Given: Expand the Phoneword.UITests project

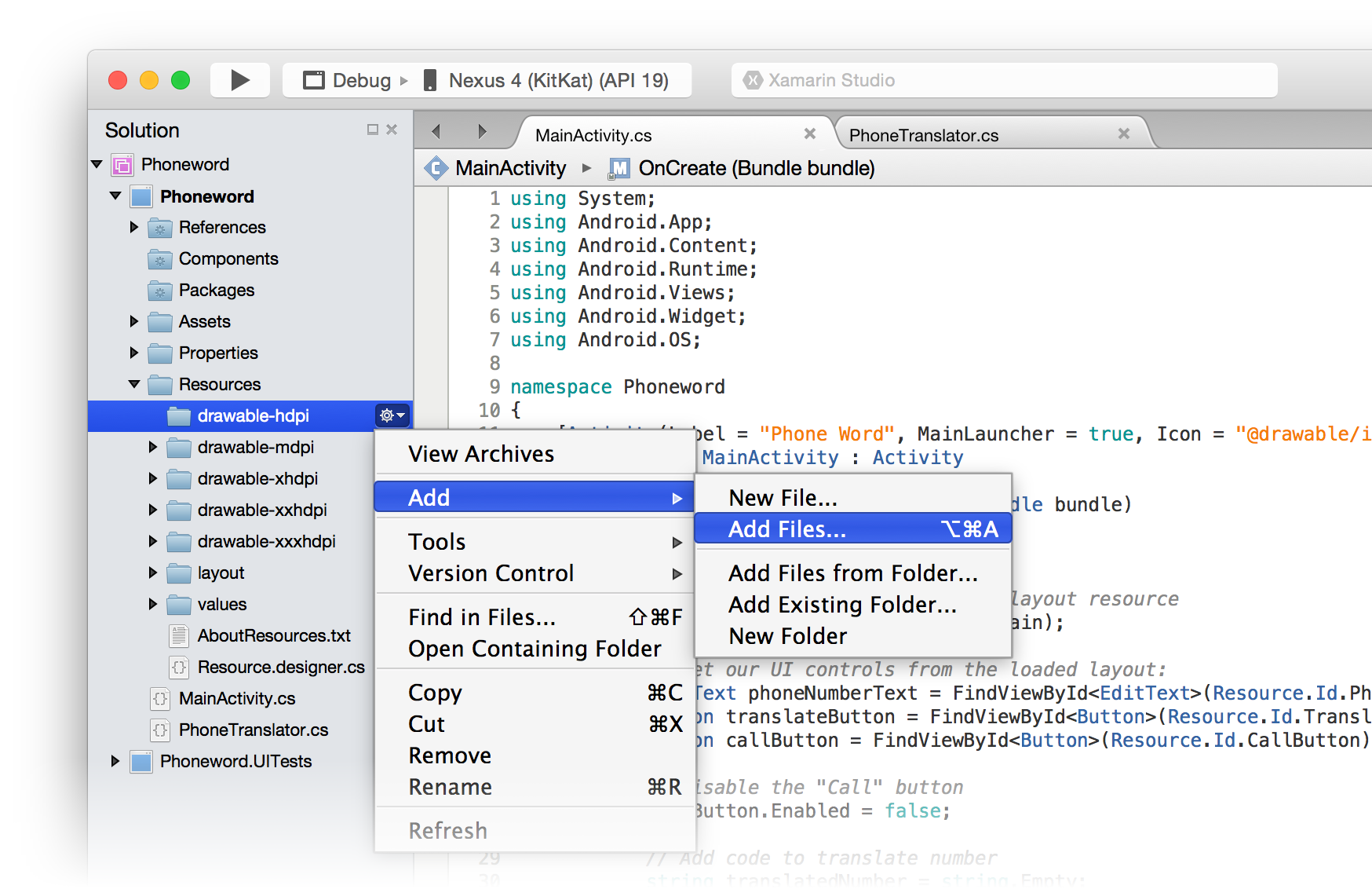Looking at the screenshot, I should pos(115,761).
